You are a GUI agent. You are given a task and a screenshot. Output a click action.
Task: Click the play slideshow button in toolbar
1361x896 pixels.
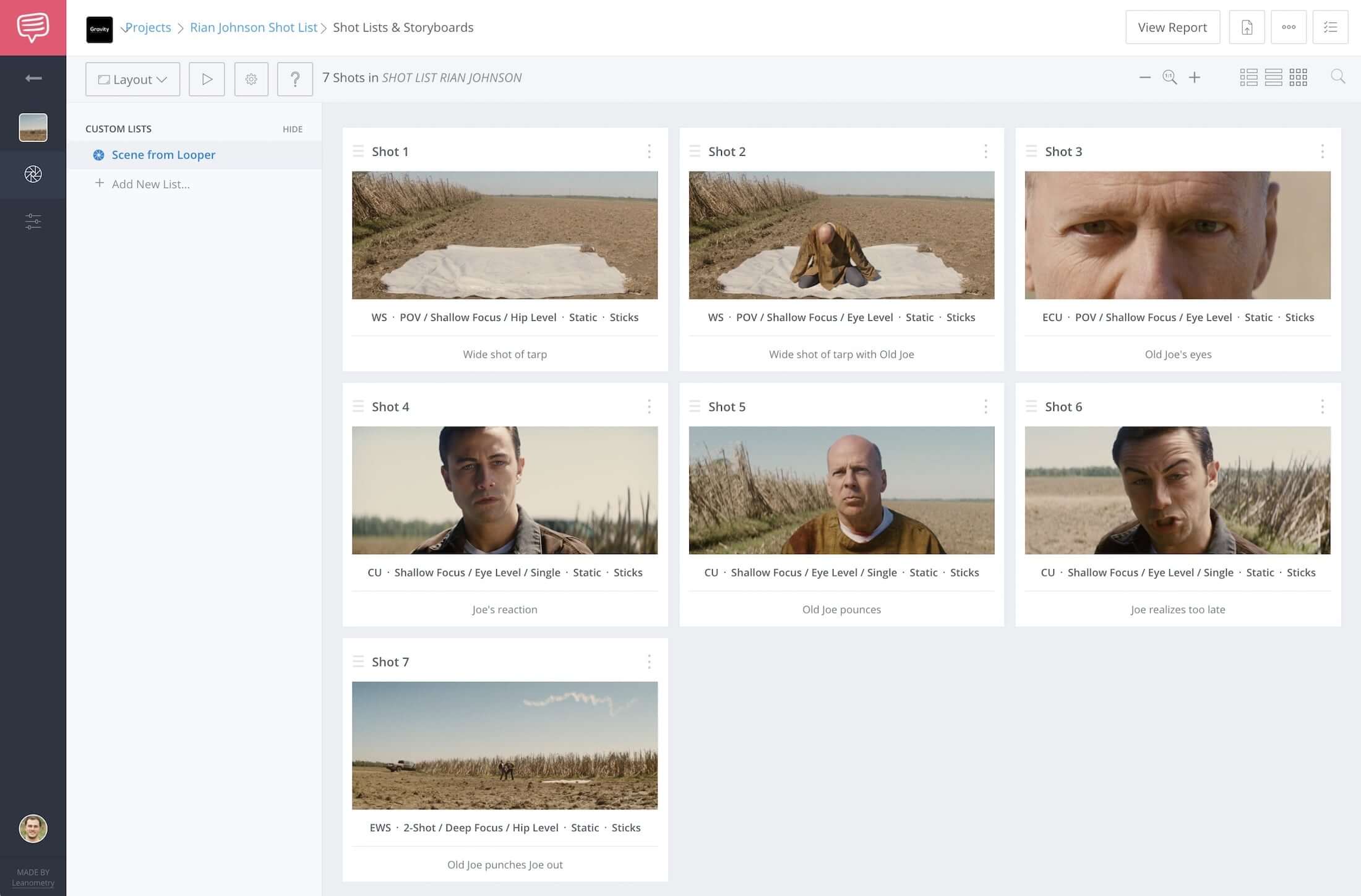pyautogui.click(x=207, y=79)
